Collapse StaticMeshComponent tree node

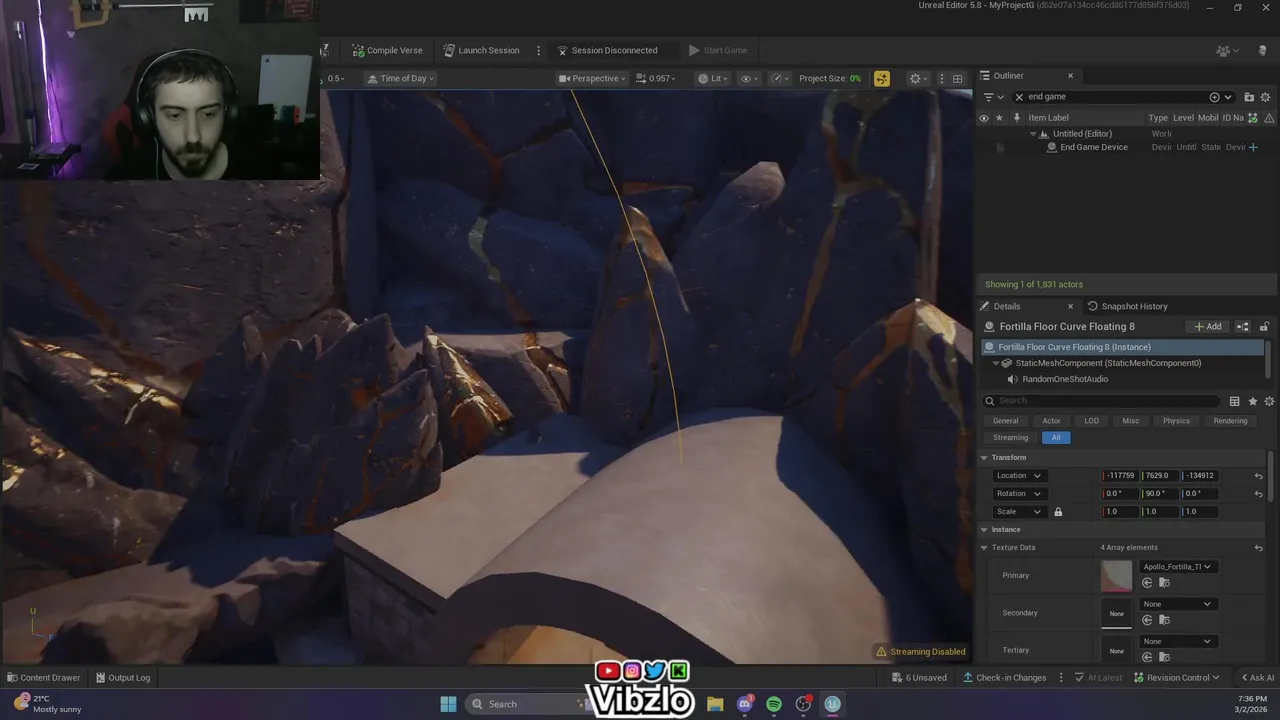[996, 363]
